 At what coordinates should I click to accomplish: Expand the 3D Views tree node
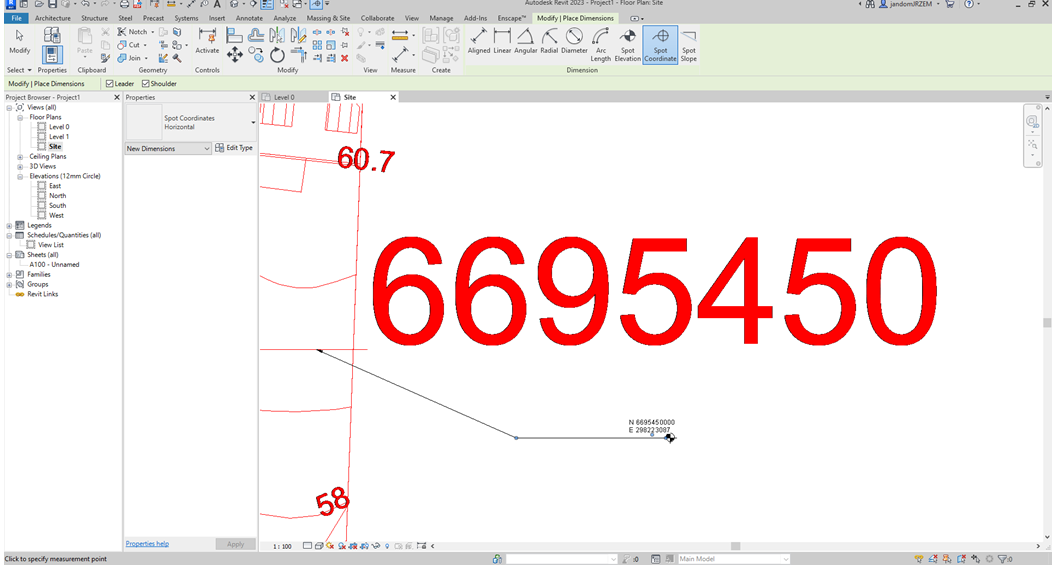pyautogui.click(x=20, y=167)
